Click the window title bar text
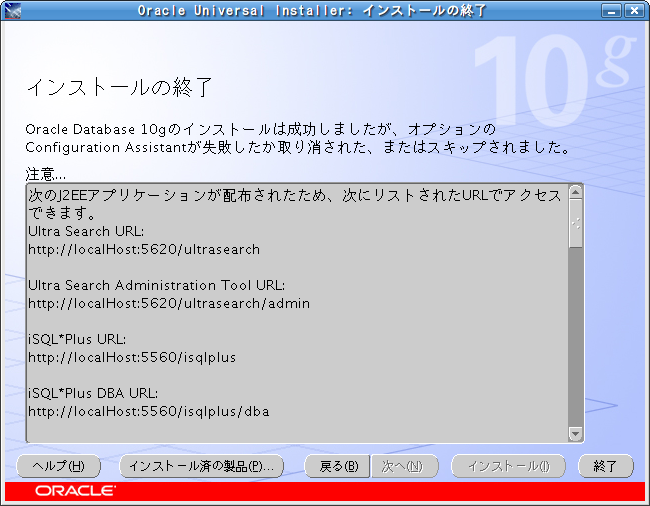 coord(312,10)
